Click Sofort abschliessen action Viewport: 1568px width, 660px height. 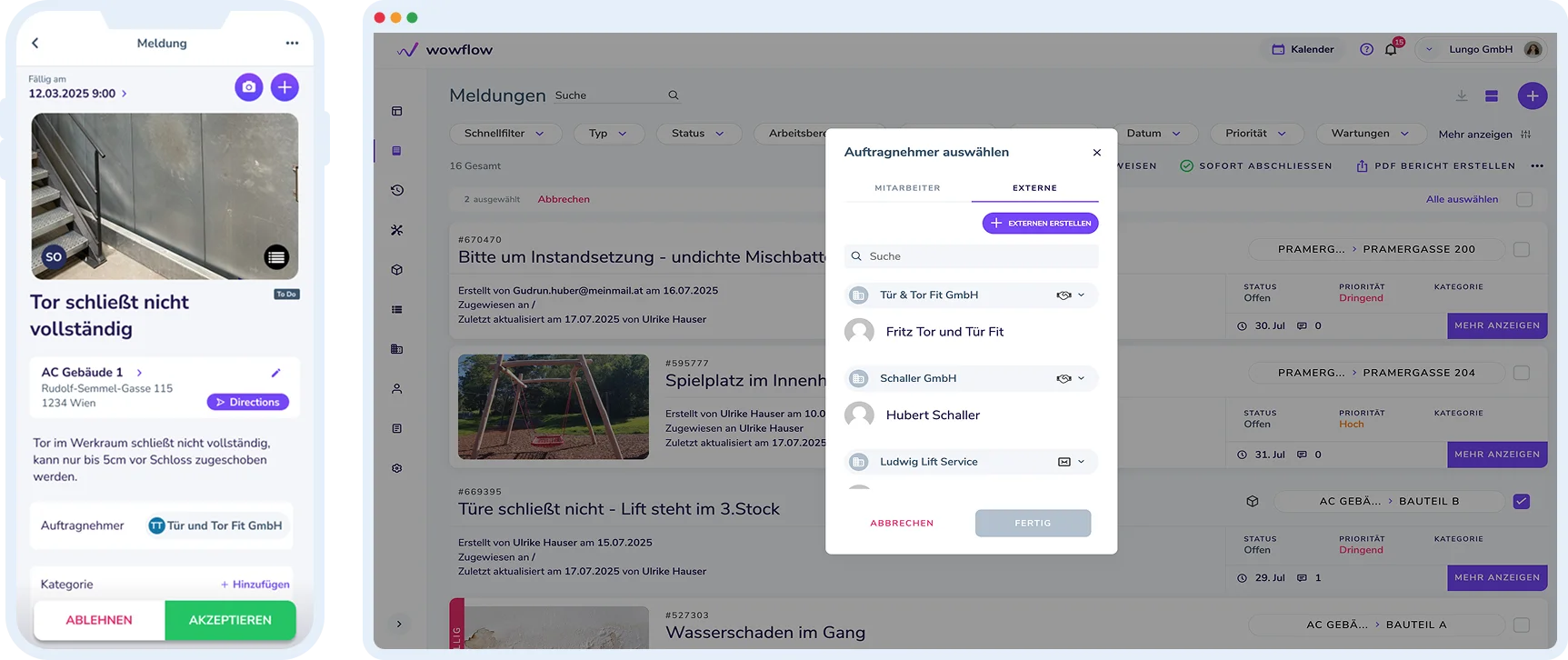pyautogui.click(x=1256, y=166)
